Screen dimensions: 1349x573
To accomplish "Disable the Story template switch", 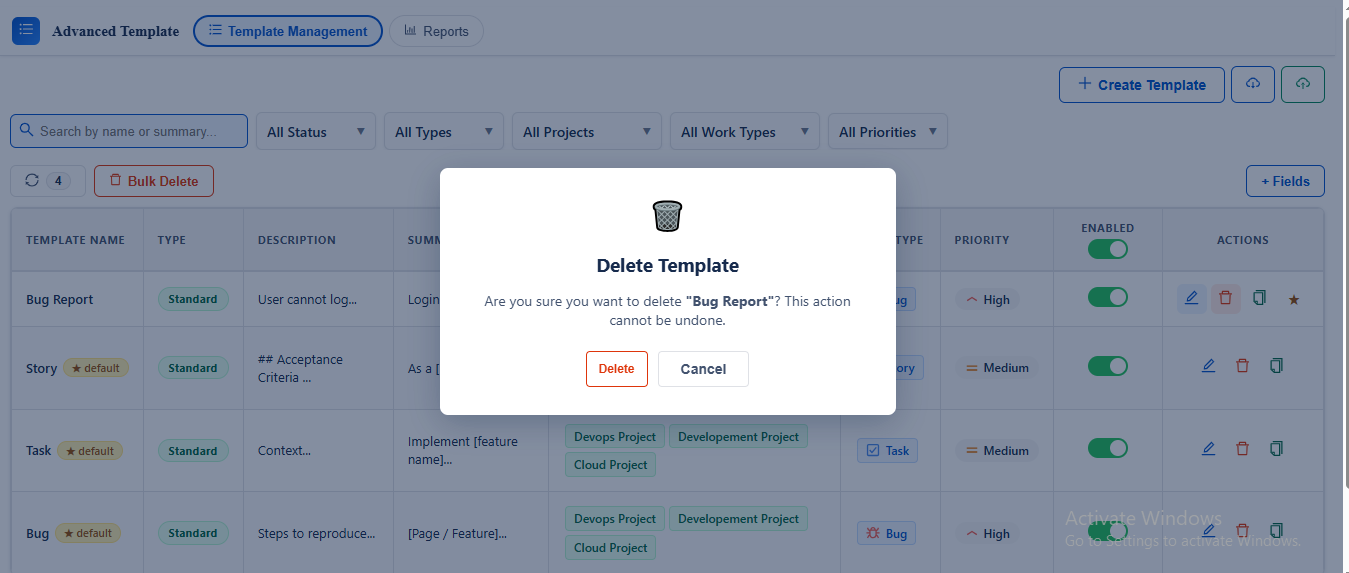I will tap(1108, 366).
